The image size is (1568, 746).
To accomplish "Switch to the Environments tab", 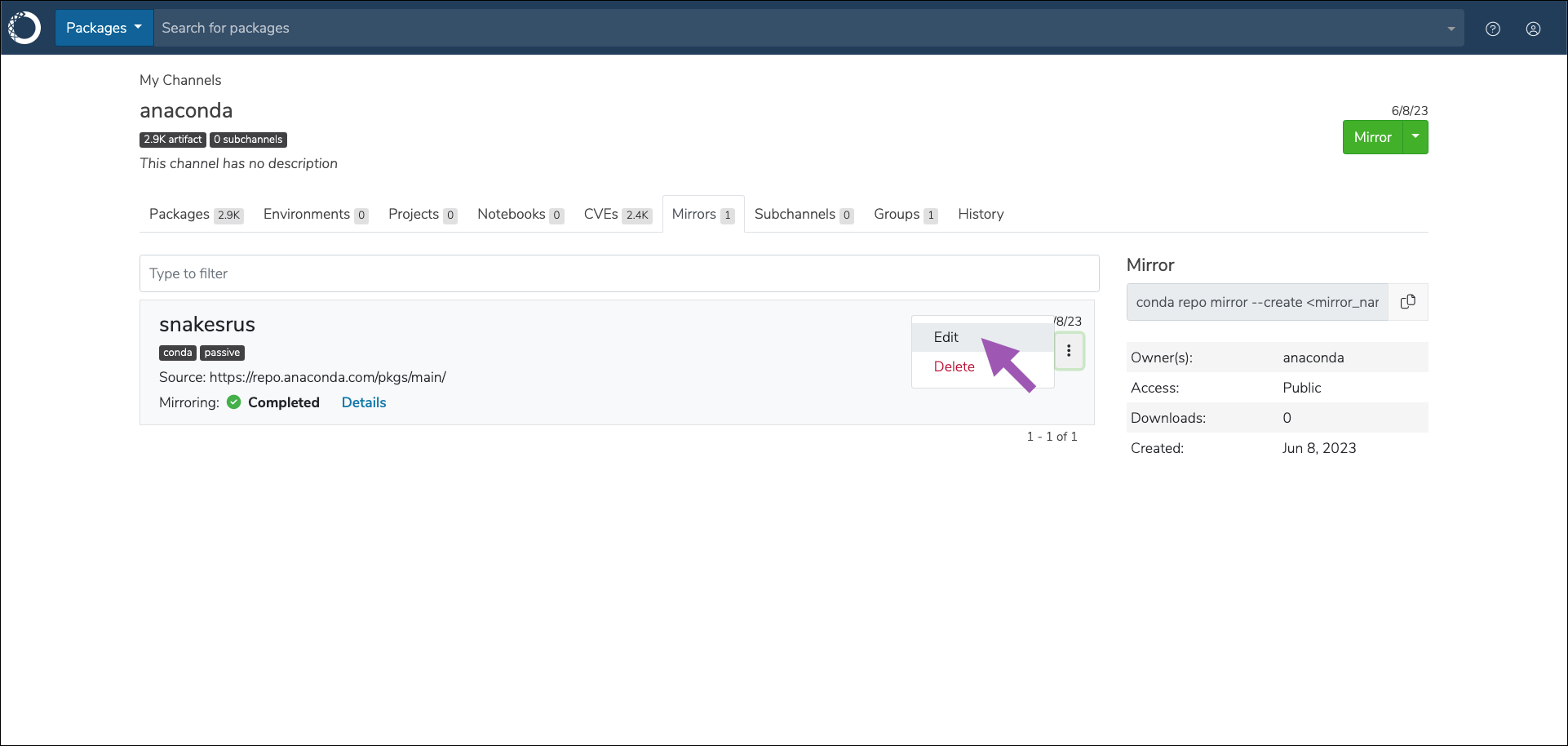I will (316, 214).
